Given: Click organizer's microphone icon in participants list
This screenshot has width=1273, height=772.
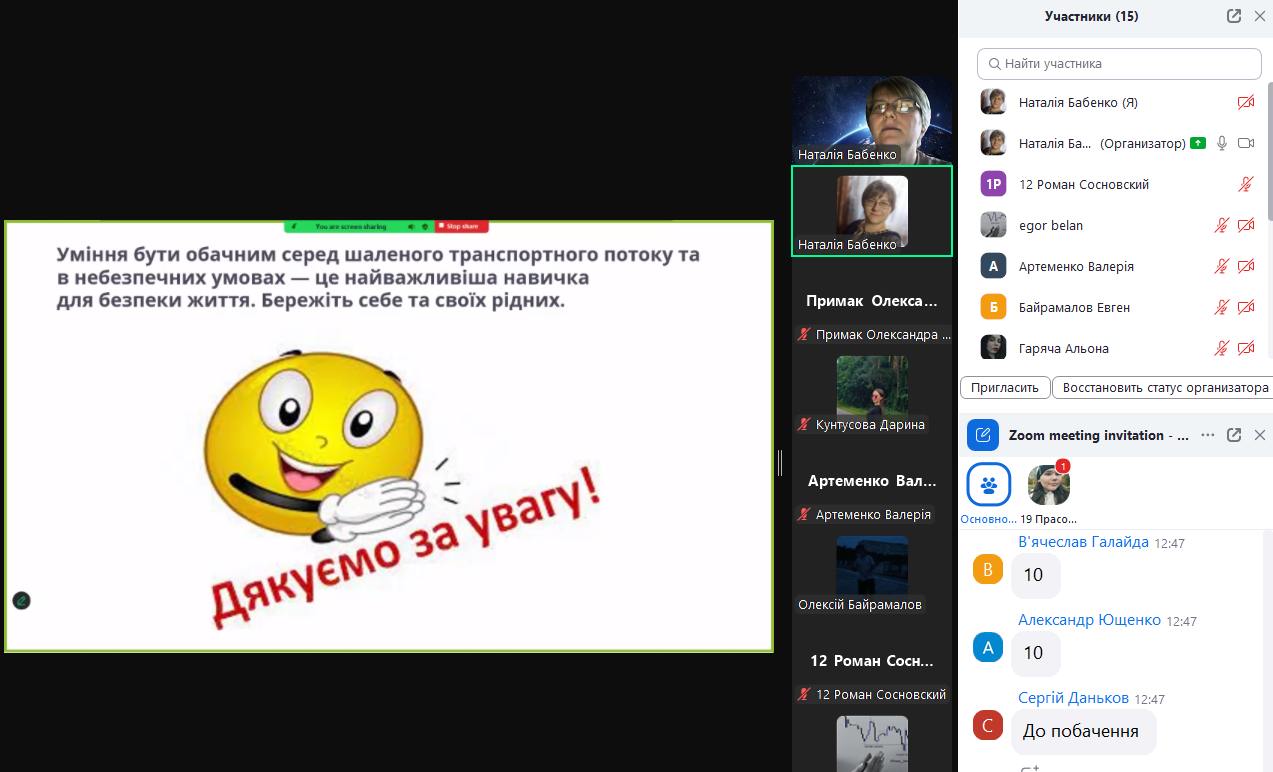Looking at the screenshot, I should [x=1221, y=143].
